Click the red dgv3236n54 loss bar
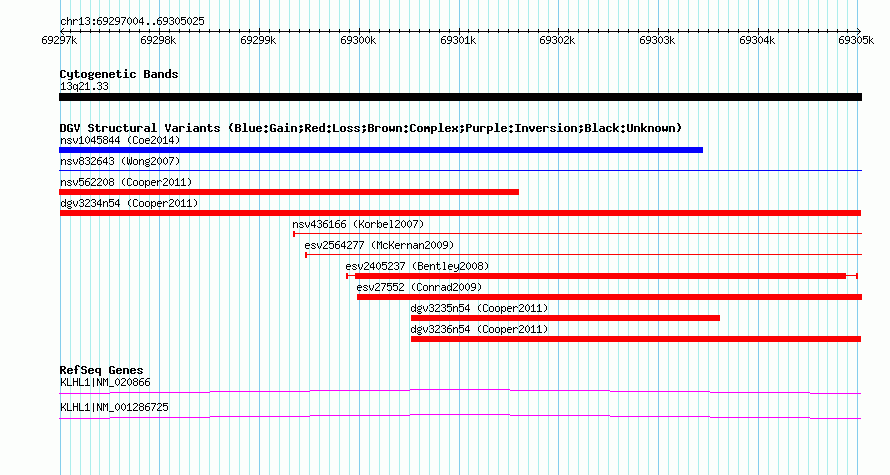The height and width of the screenshot is (475, 890). pos(636,339)
